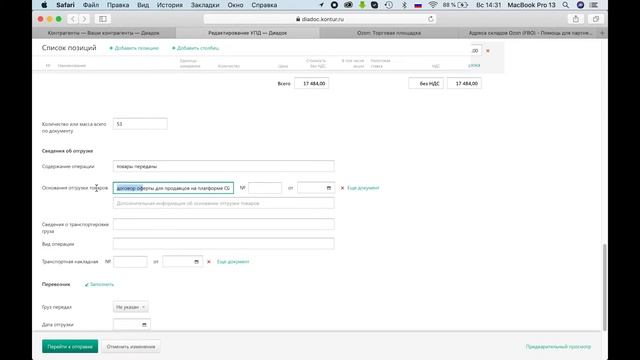
Task: Open the Safari menu
Action: 65,5
